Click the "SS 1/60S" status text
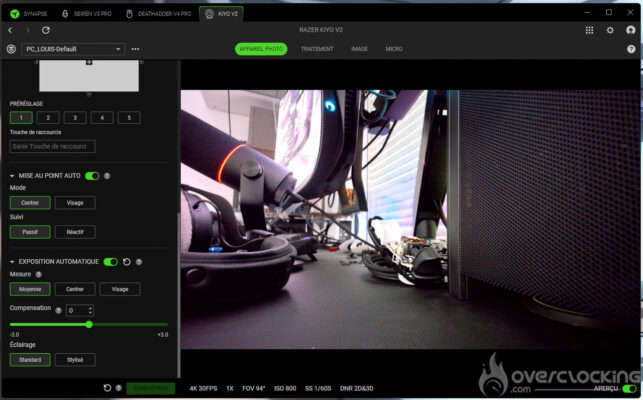 [x=318, y=388]
